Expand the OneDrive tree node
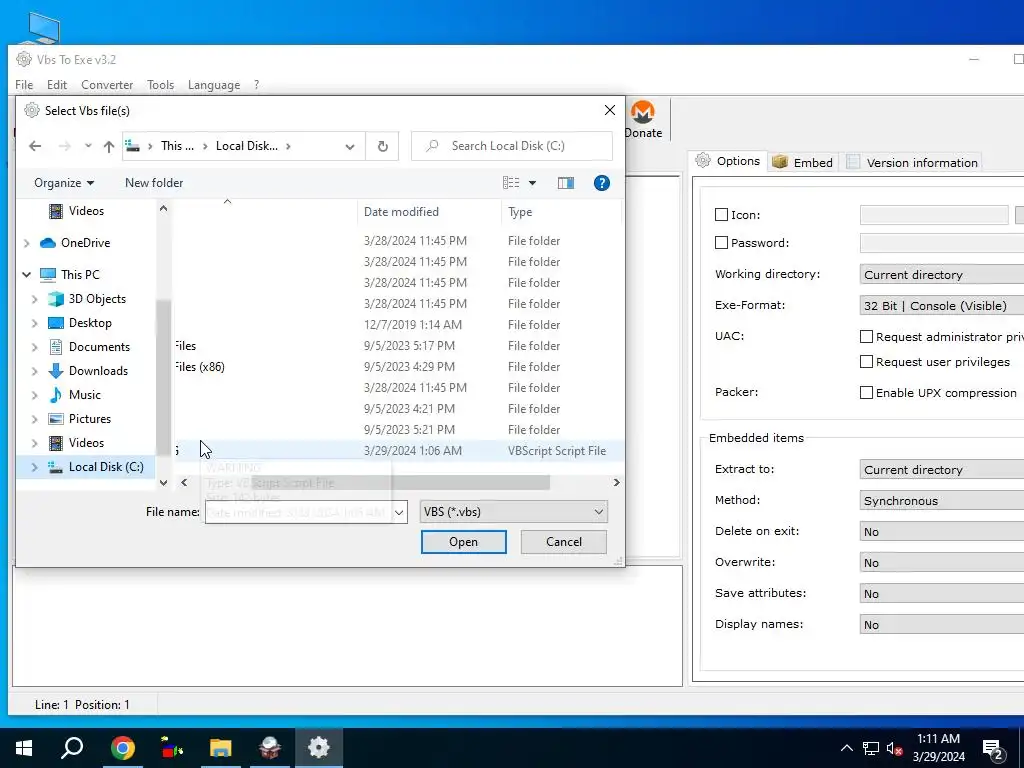 tap(26, 243)
